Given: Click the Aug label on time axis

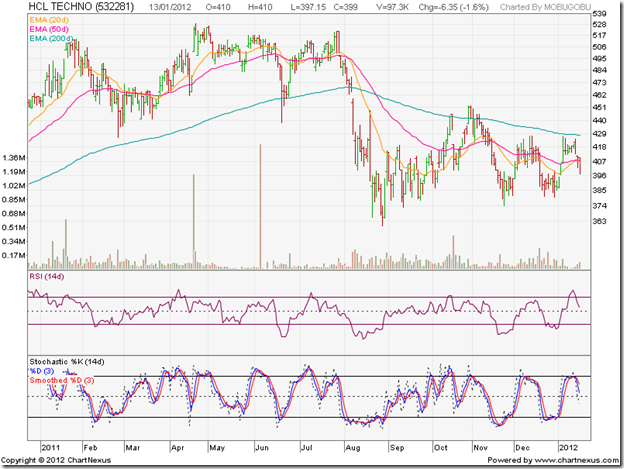Looking at the screenshot, I should (x=353, y=448).
